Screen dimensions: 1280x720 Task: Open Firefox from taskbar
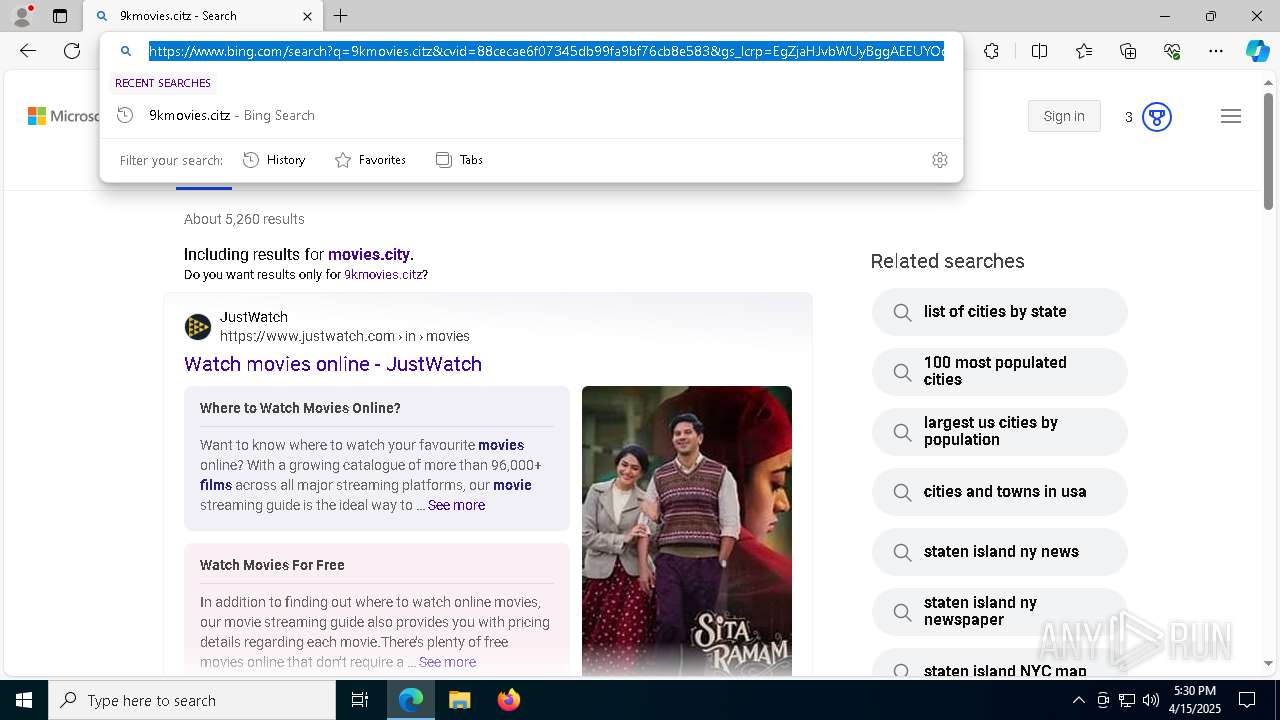point(508,700)
